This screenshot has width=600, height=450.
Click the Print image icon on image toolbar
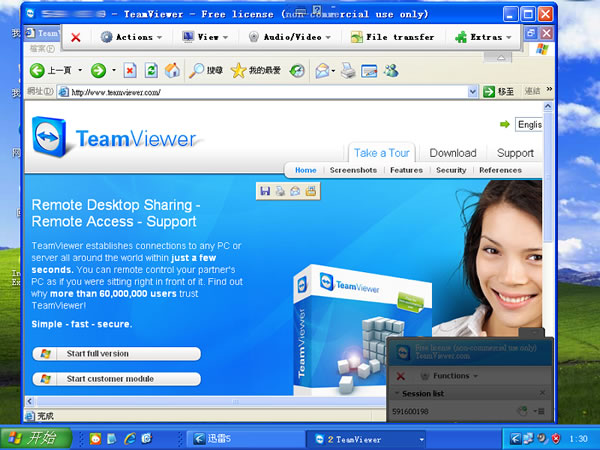tap(280, 191)
